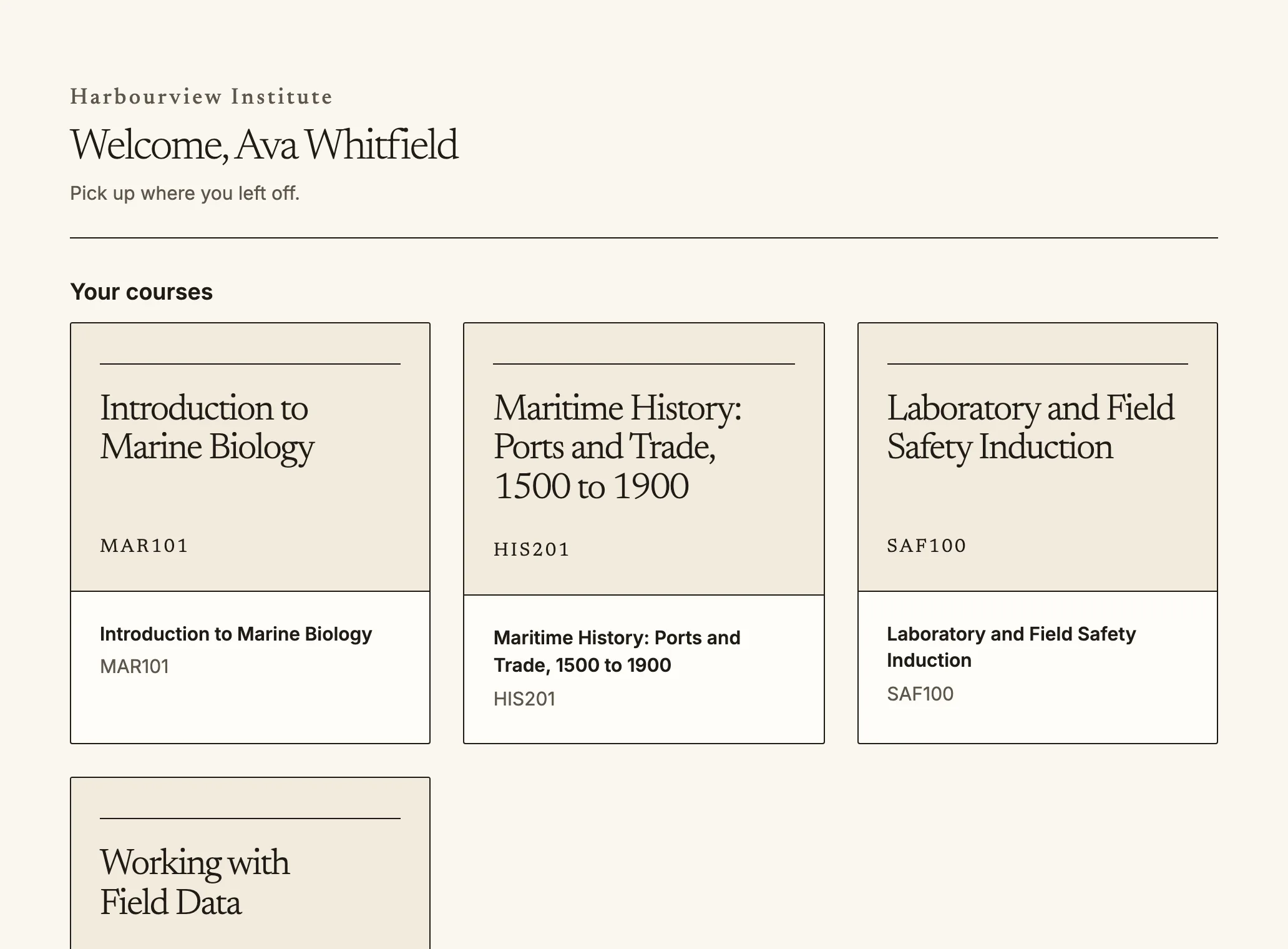This screenshot has width=1288, height=949.
Task: Click the grey MAR101 code under the course title
Action: coord(135,666)
